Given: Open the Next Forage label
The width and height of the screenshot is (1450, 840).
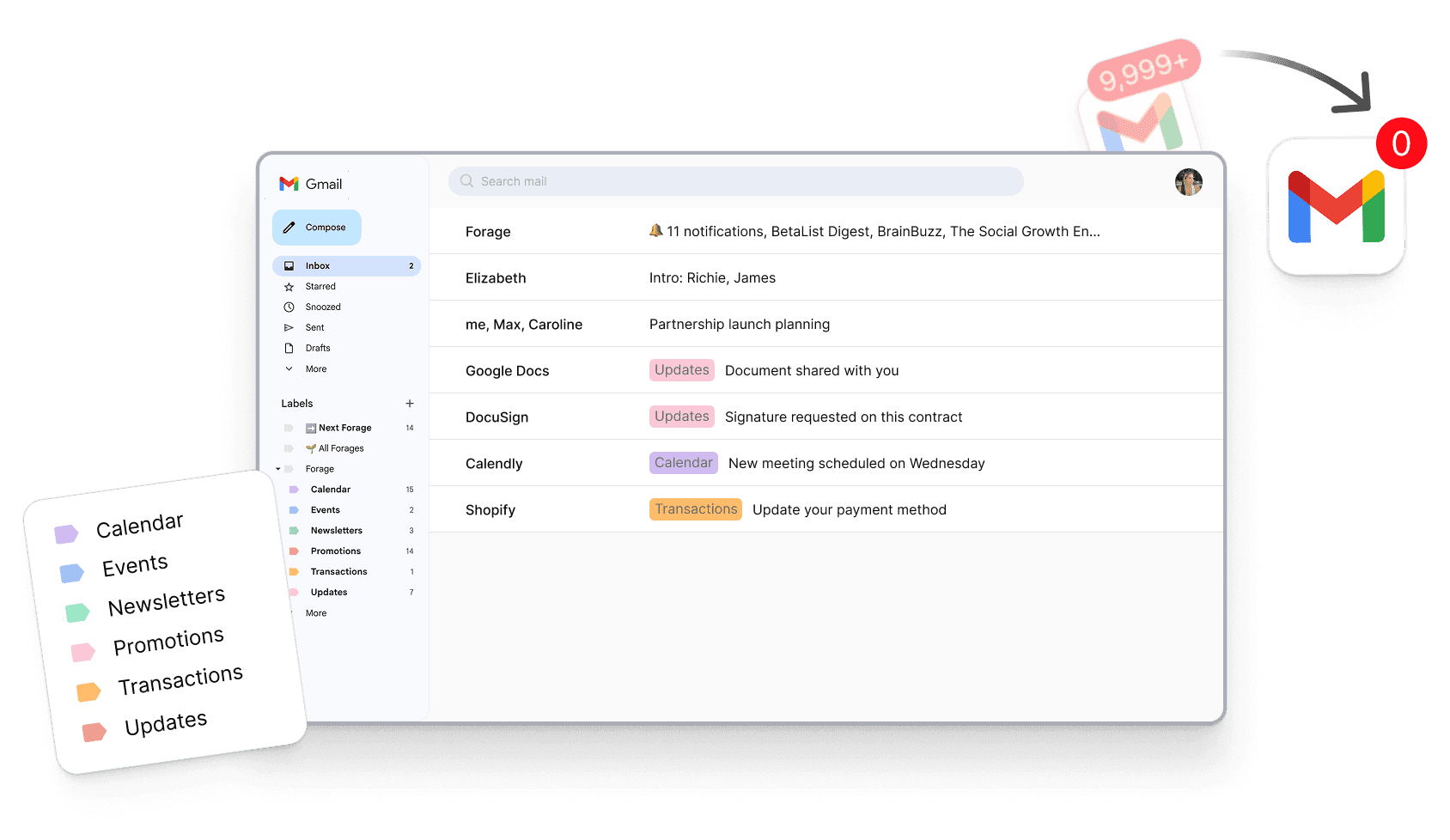Looking at the screenshot, I should (347, 428).
